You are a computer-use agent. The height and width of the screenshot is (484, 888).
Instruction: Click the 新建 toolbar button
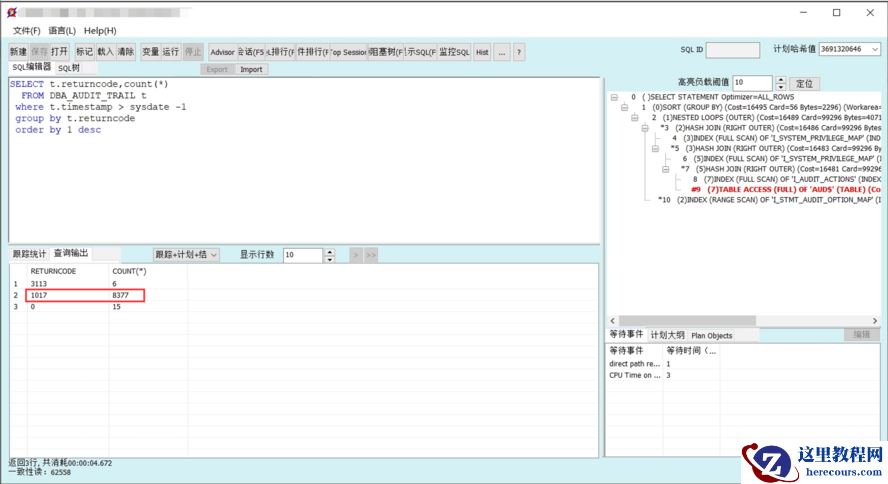18,52
